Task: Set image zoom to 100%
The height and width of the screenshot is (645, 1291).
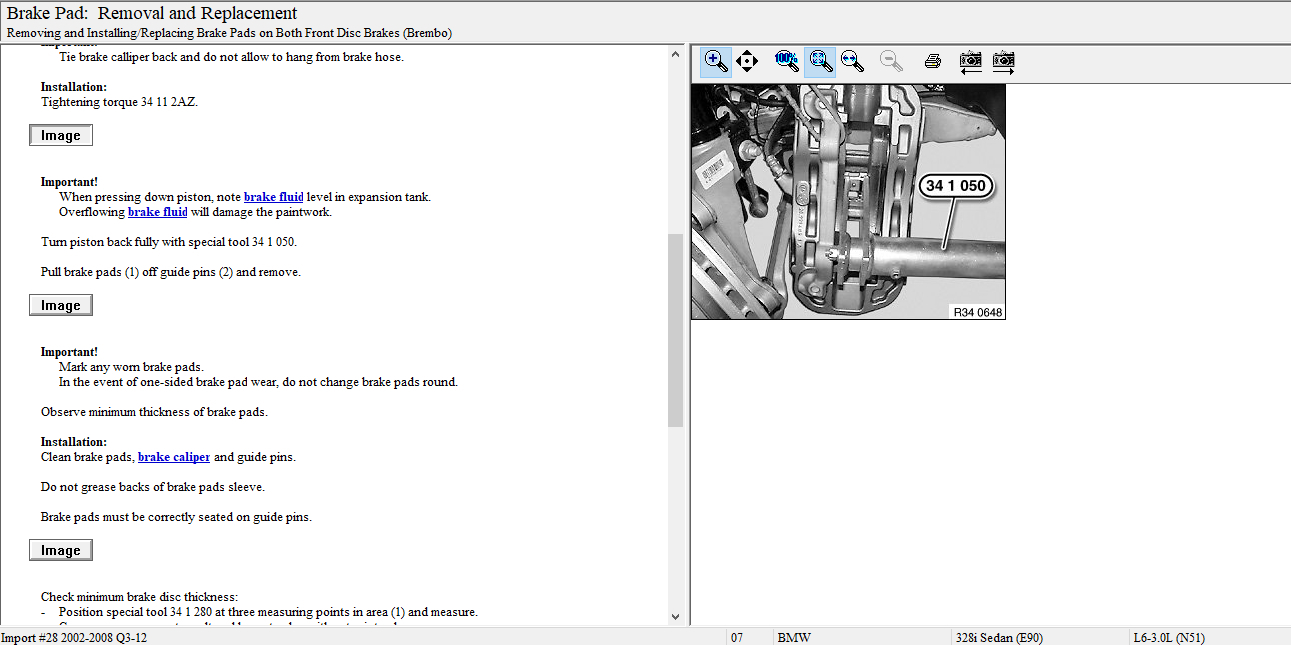Action: [x=786, y=61]
